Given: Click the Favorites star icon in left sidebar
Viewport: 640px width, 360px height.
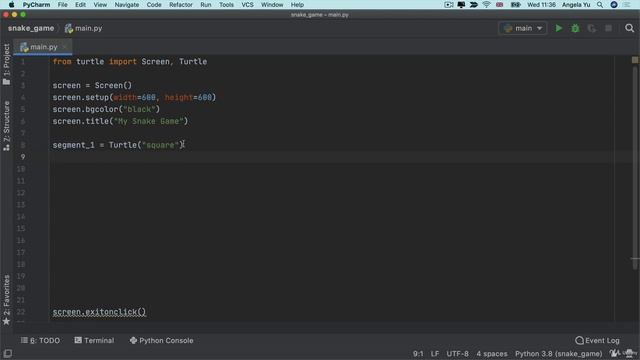Looking at the screenshot, I should point(6,321).
